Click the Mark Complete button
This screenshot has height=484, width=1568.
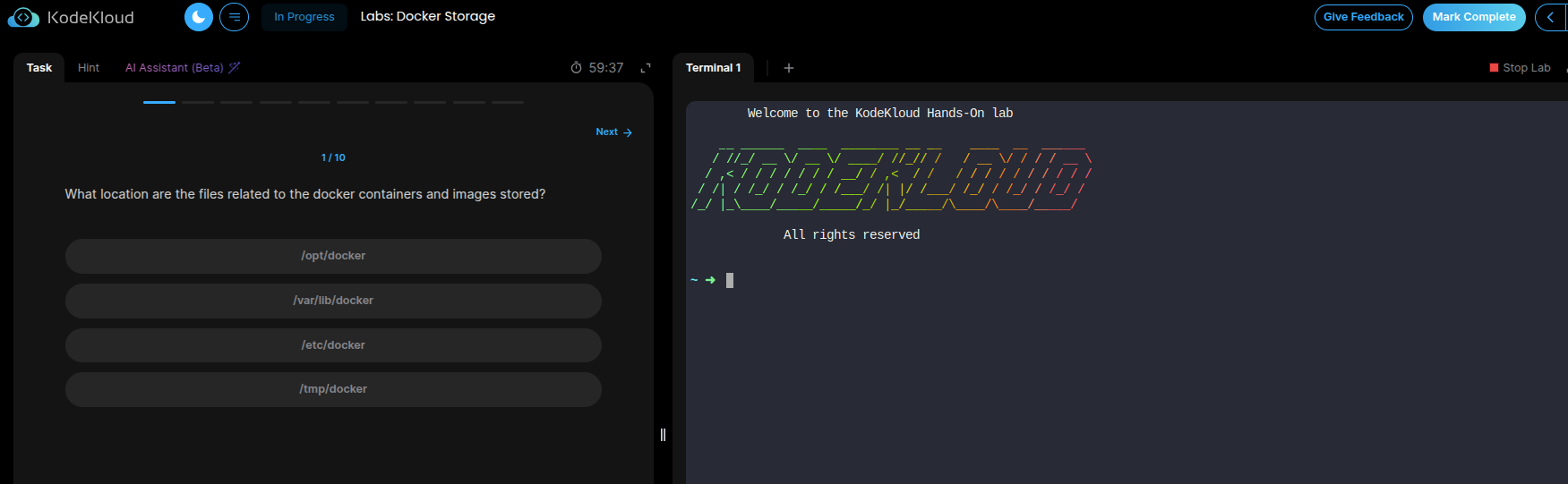pyautogui.click(x=1474, y=17)
